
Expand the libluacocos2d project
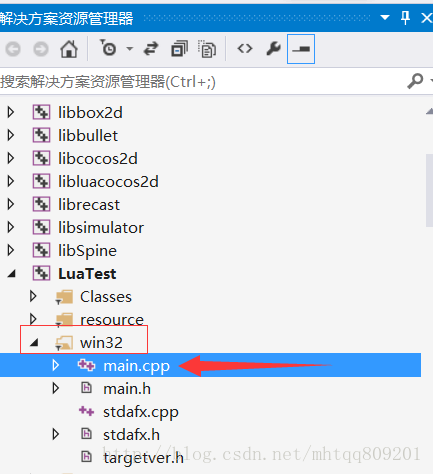[x=11, y=181]
